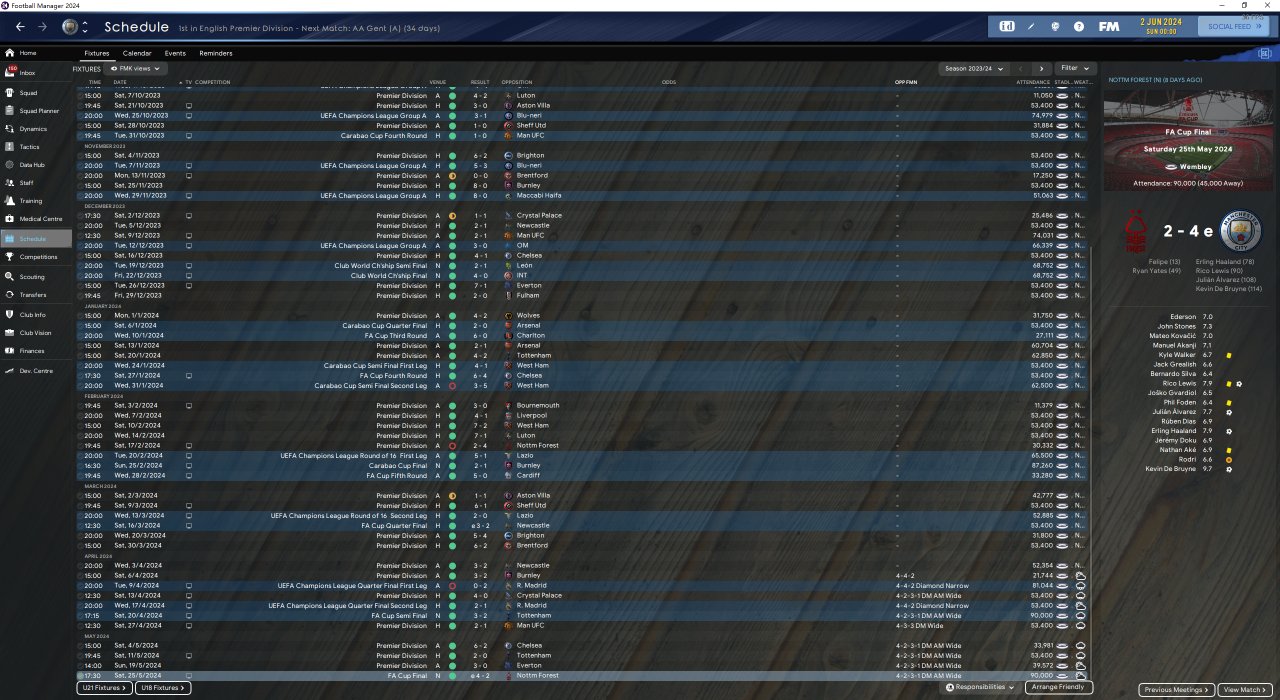
Task: Switch to the Calendar tab
Action: 137,53
